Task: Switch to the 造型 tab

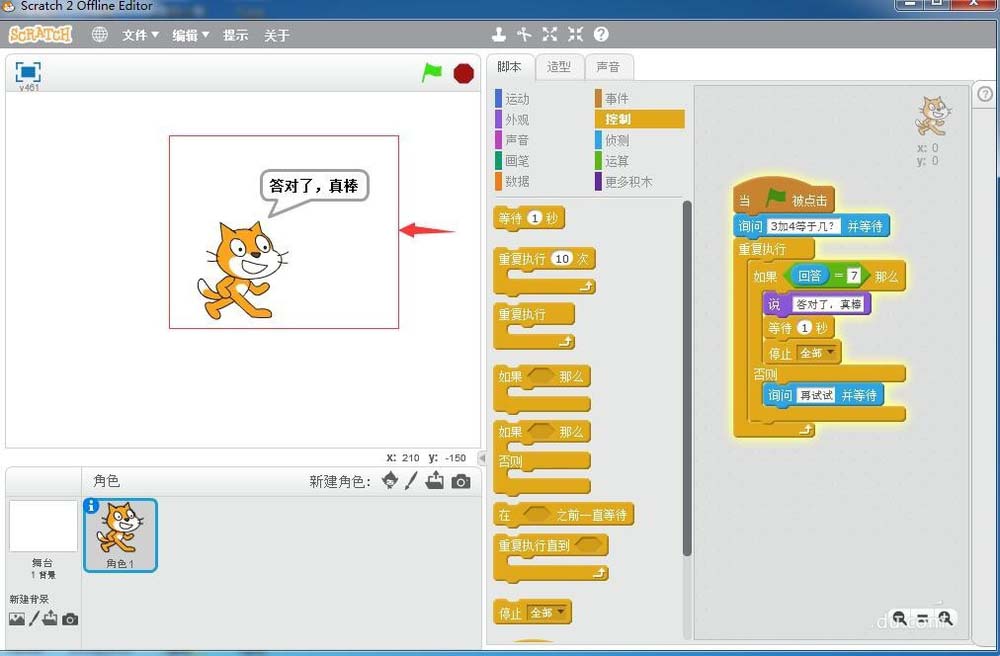Action: [x=559, y=67]
